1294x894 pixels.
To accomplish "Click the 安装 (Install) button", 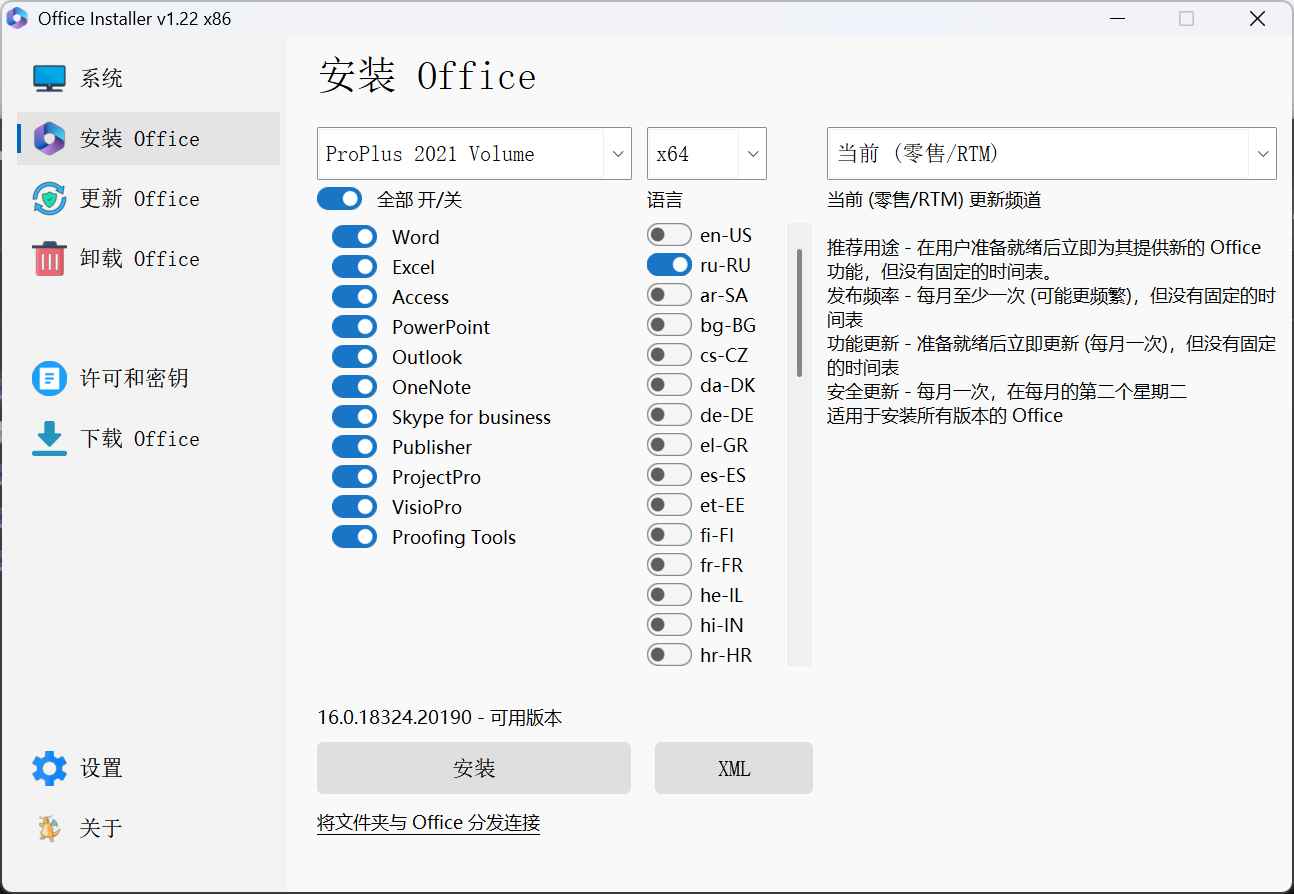I will pos(473,768).
